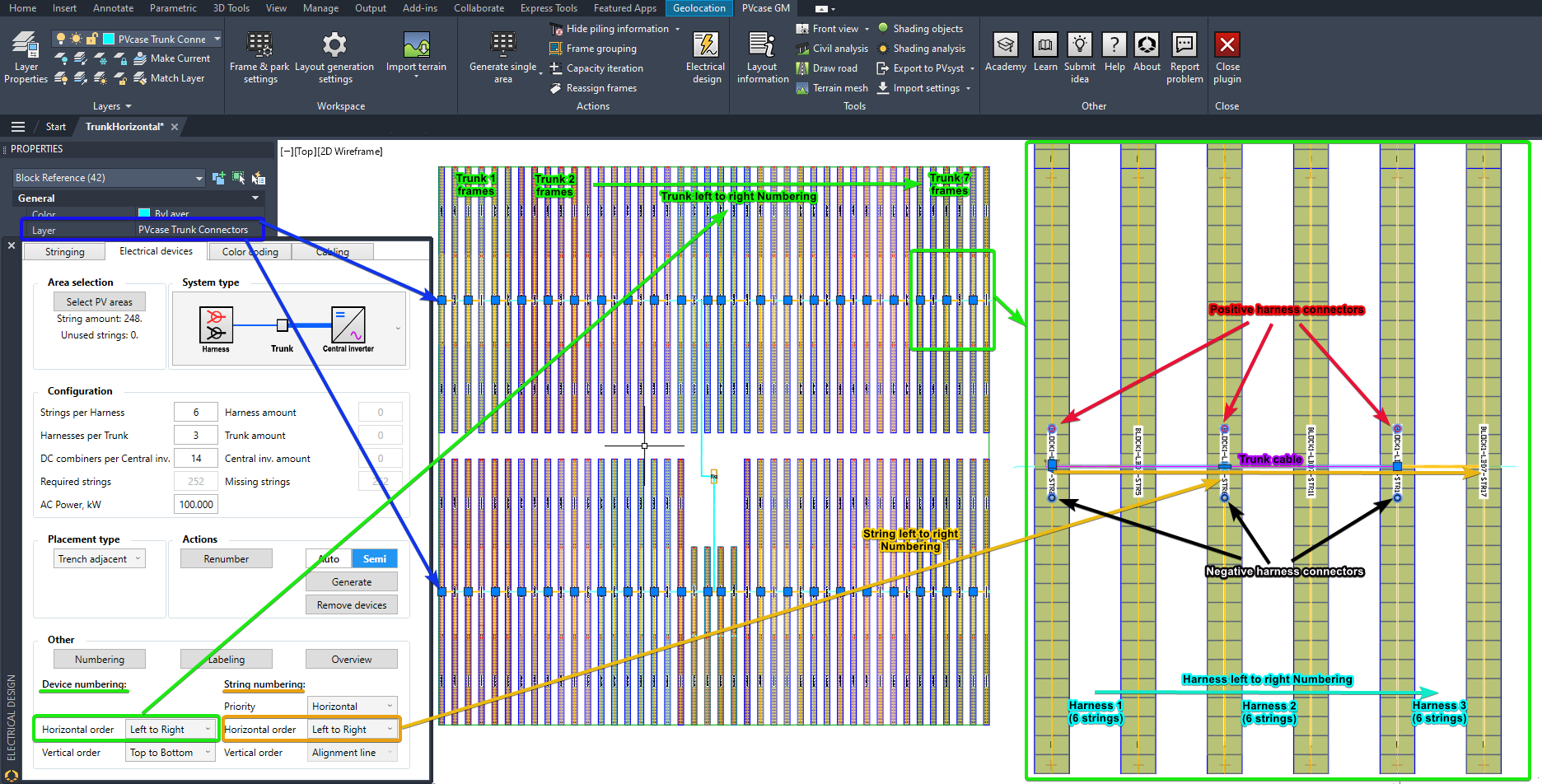Open the Express Tools ribbon tab
Screen dimensions: 1542x784
(549, 8)
